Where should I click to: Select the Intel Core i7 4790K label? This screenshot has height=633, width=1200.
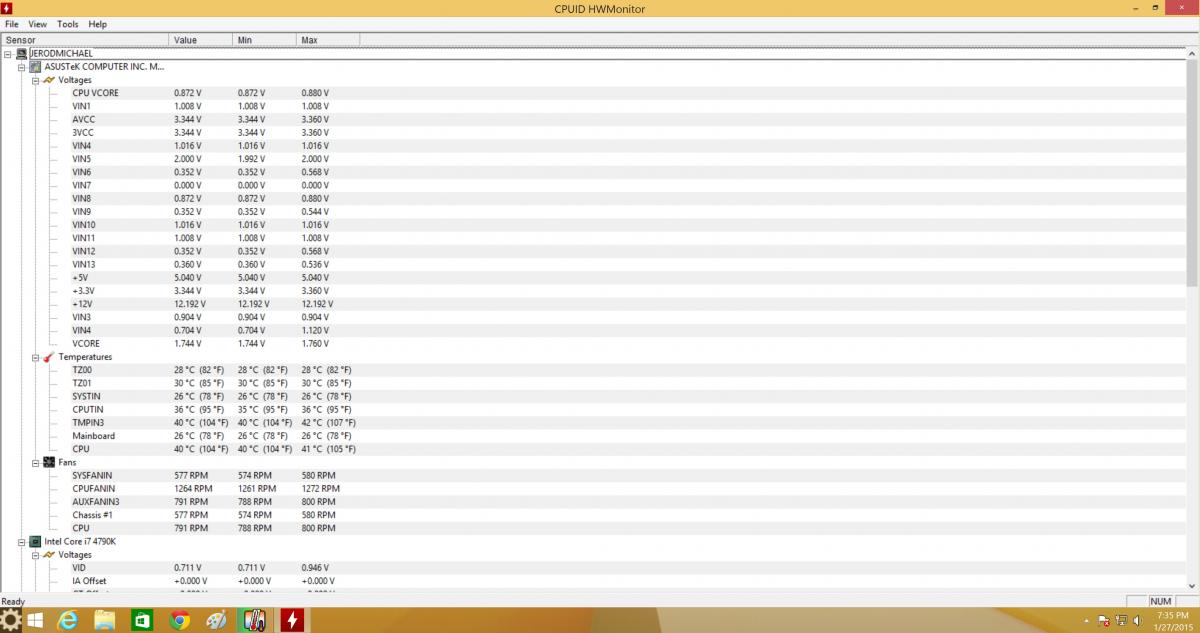(80, 541)
